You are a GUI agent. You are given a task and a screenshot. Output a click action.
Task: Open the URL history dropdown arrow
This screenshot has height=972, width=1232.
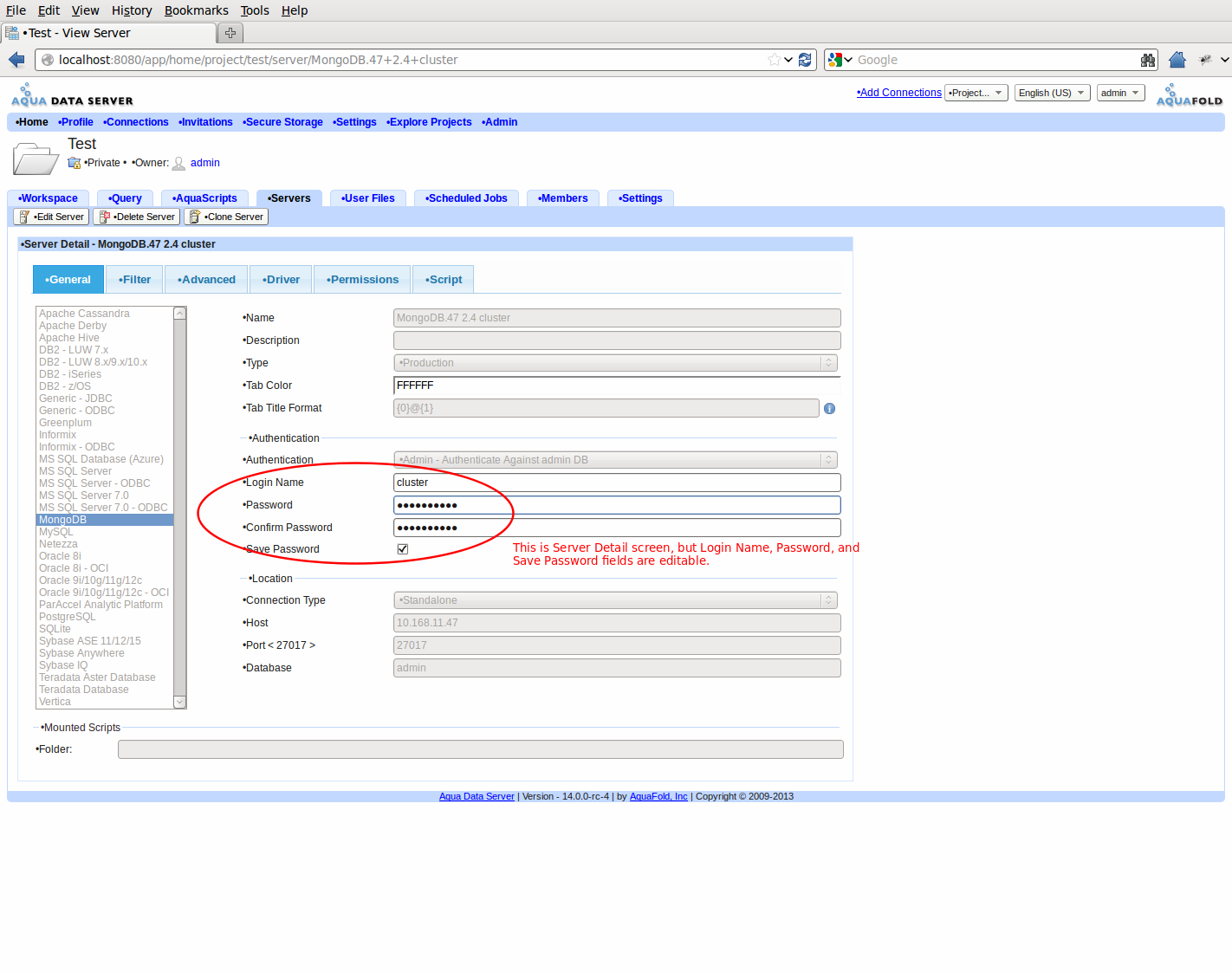coord(788,60)
